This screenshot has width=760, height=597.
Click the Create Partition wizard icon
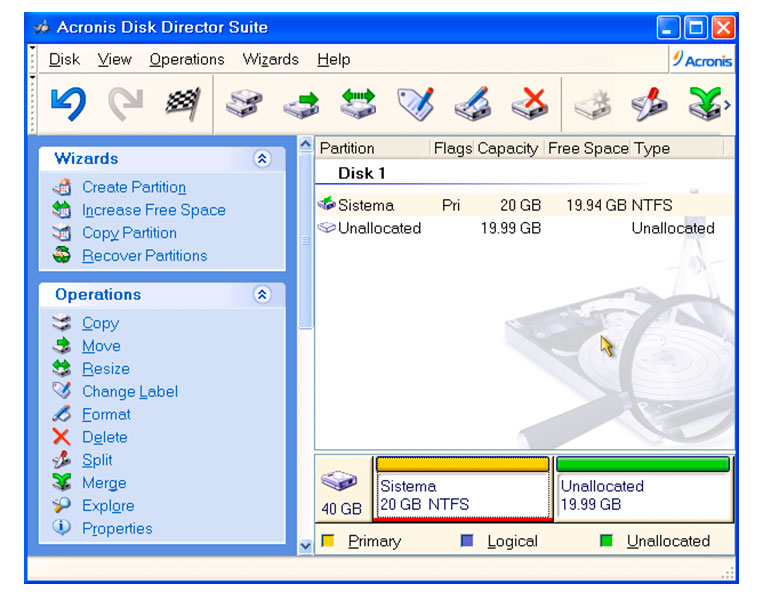[62, 187]
